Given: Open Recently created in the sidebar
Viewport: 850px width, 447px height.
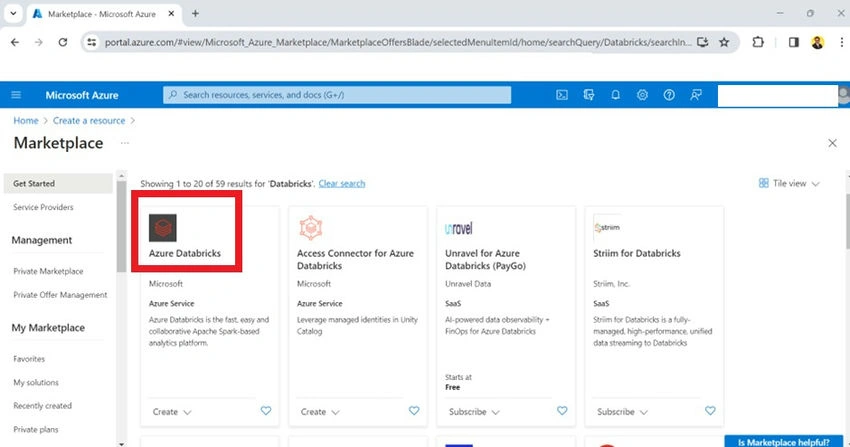Looking at the screenshot, I should click(42, 406).
